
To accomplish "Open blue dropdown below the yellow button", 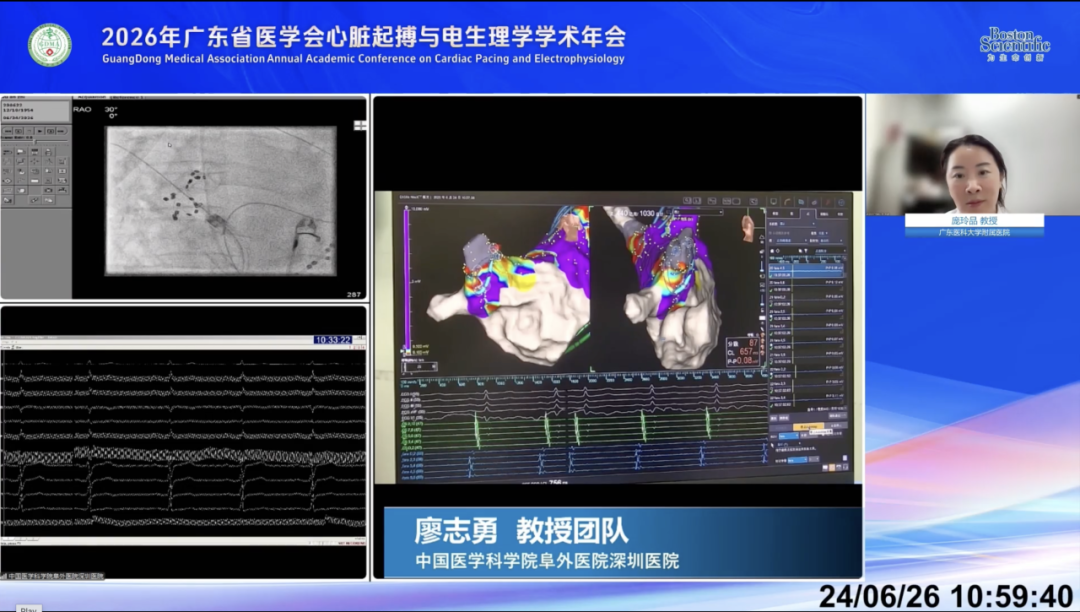I will [x=789, y=436].
